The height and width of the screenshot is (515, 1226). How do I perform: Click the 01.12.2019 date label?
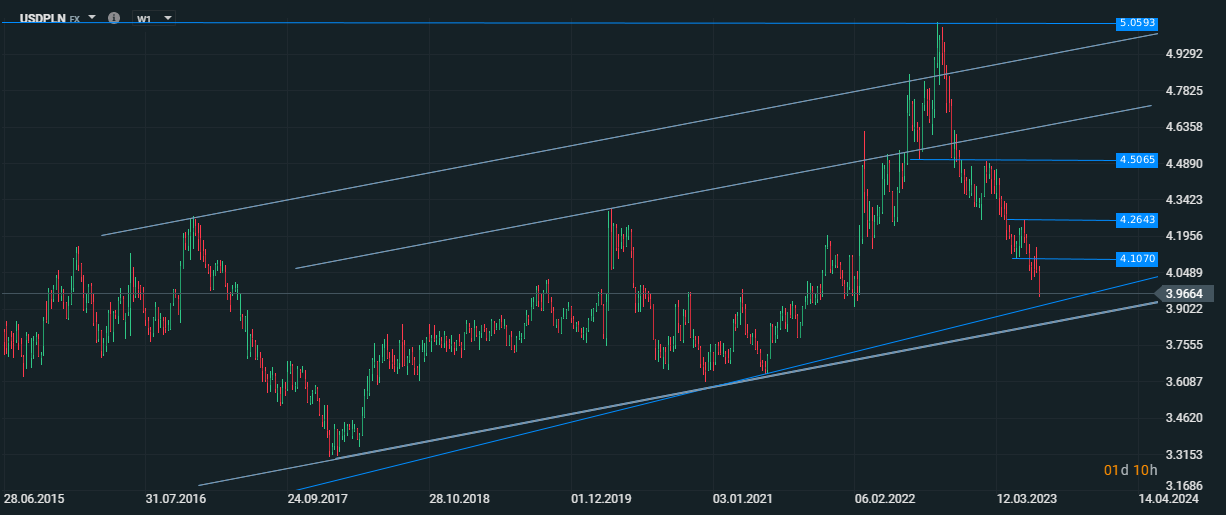point(601,497)
